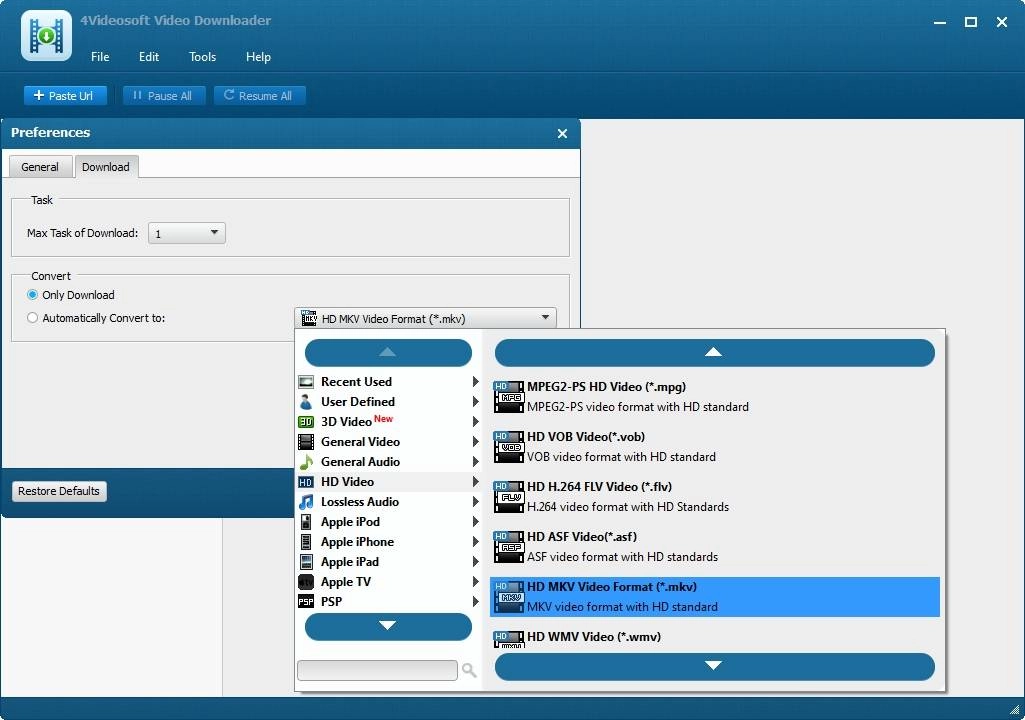The height and width of the screenshot is (720, 1025).
Task: Expand the General Audio submenu arrow
Action: coord(475,462)
